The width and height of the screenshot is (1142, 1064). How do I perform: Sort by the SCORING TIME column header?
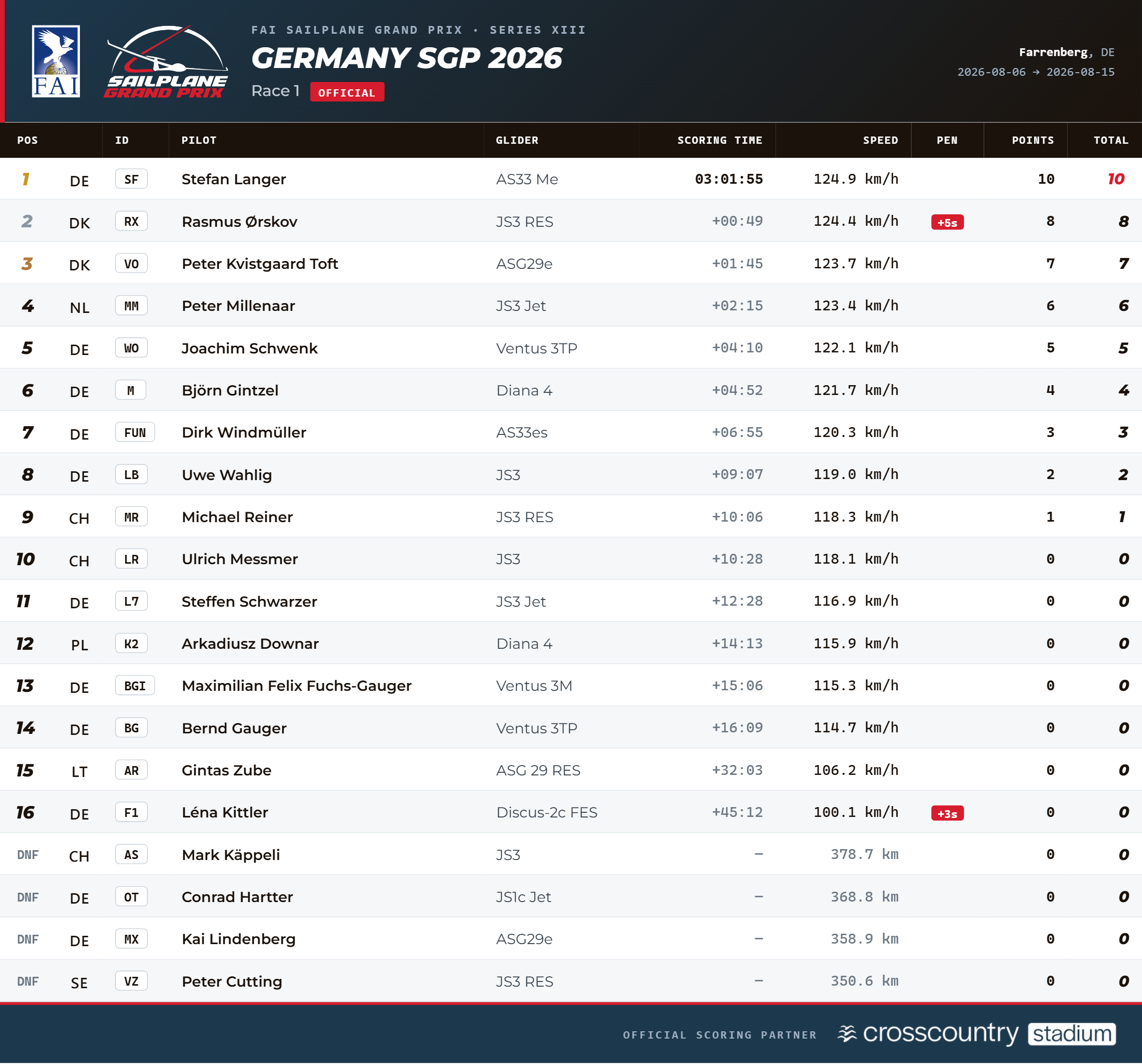click(720, 140)
